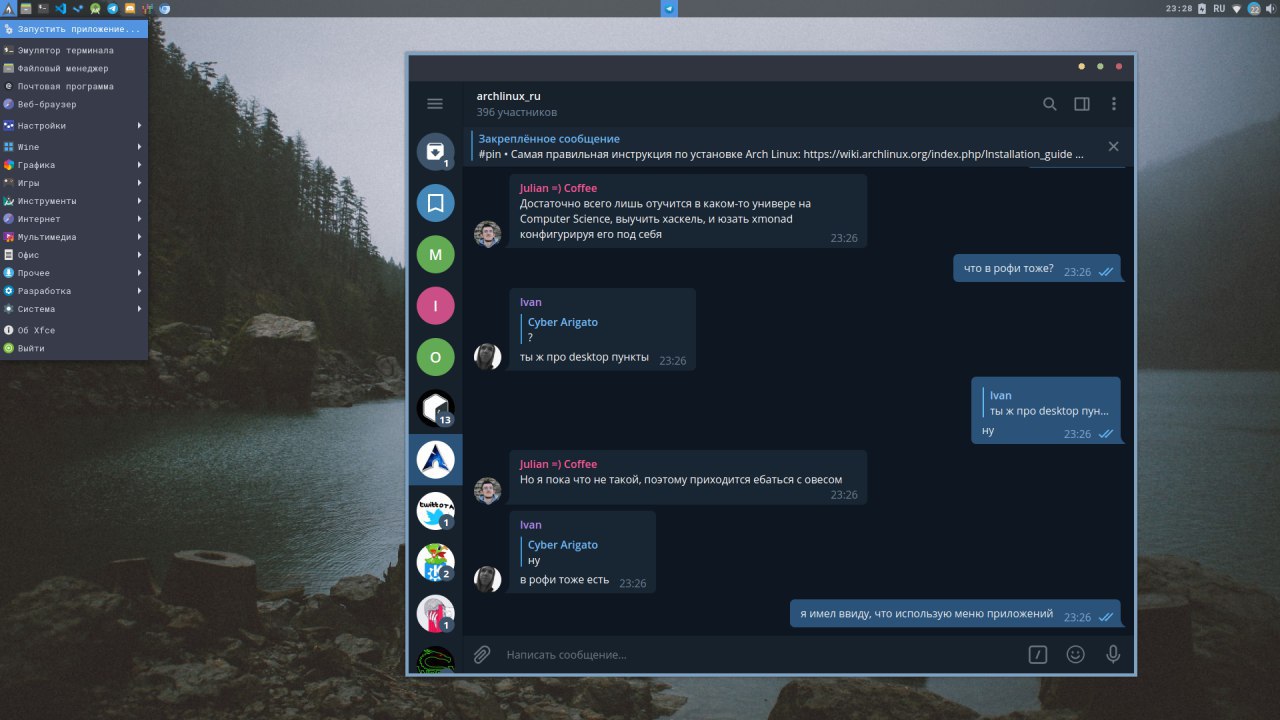
Task: Click the message input field
Action: 760,654
